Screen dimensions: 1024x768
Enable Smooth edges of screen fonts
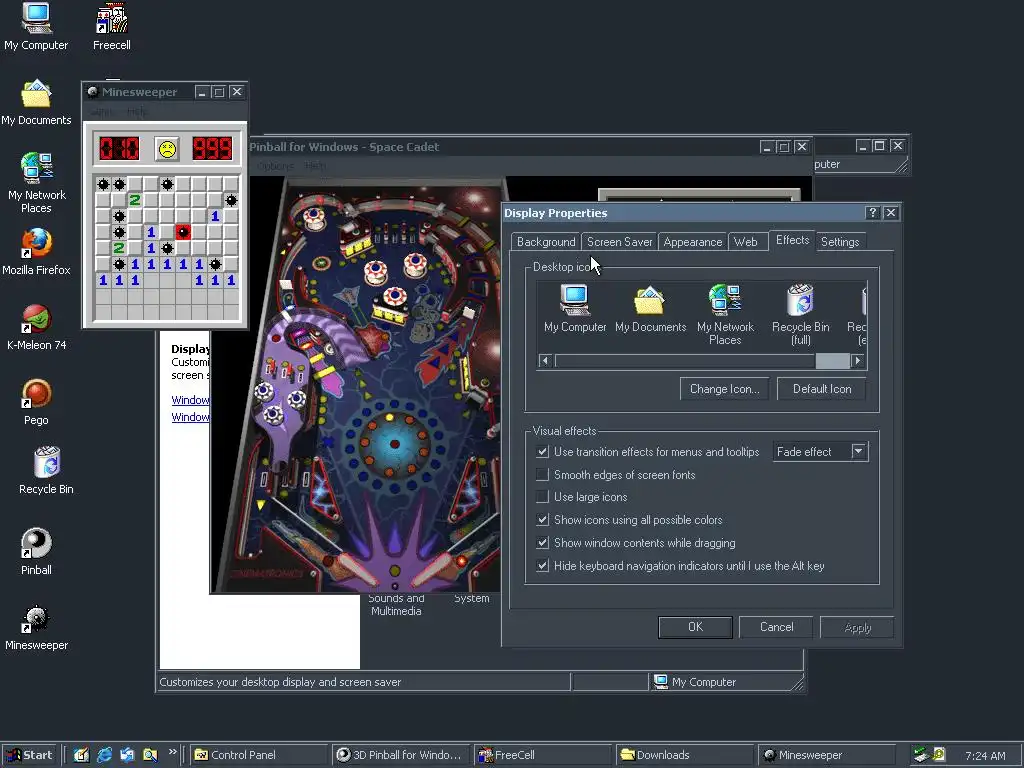pos(542,474)
